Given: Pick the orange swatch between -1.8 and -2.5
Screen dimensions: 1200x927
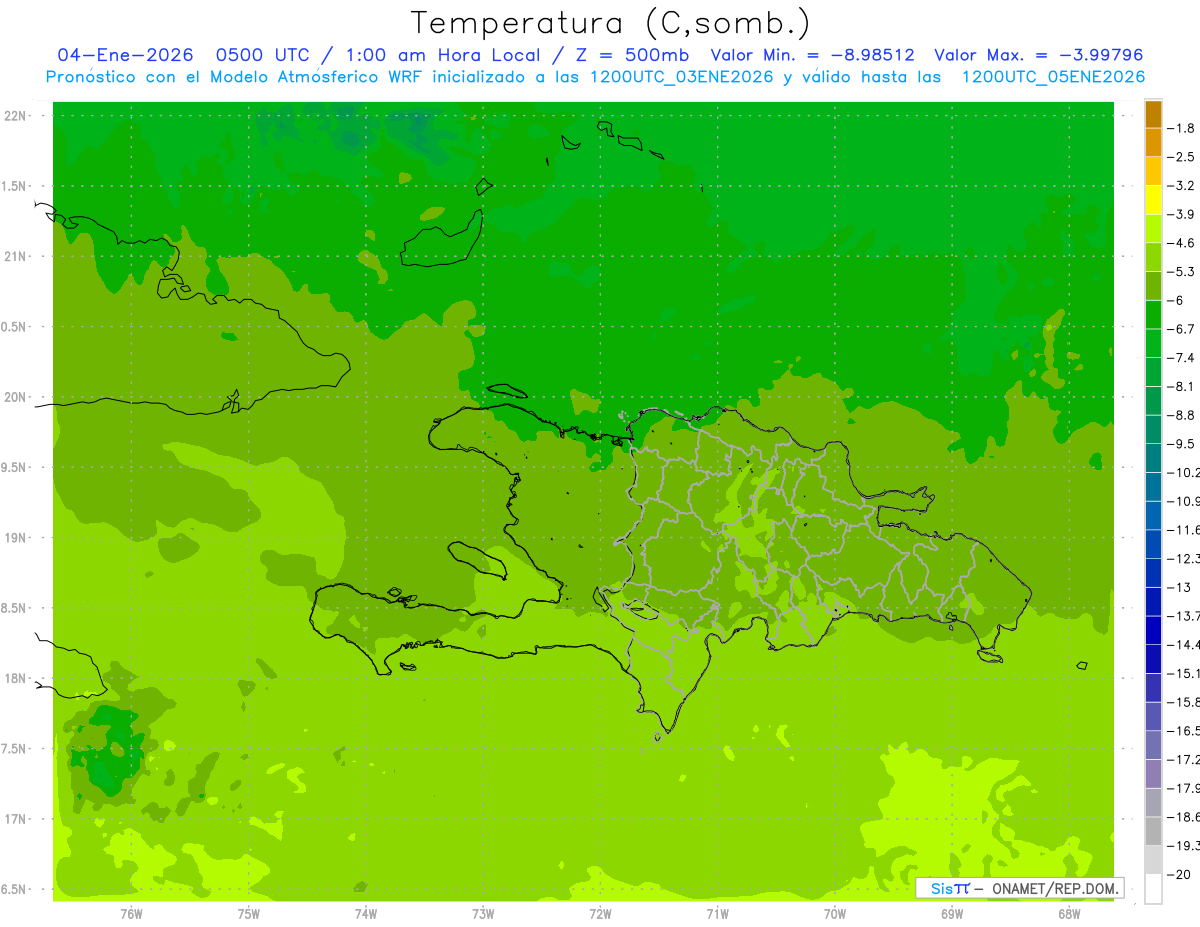Looking at the screenshot, I should 1153,142.
